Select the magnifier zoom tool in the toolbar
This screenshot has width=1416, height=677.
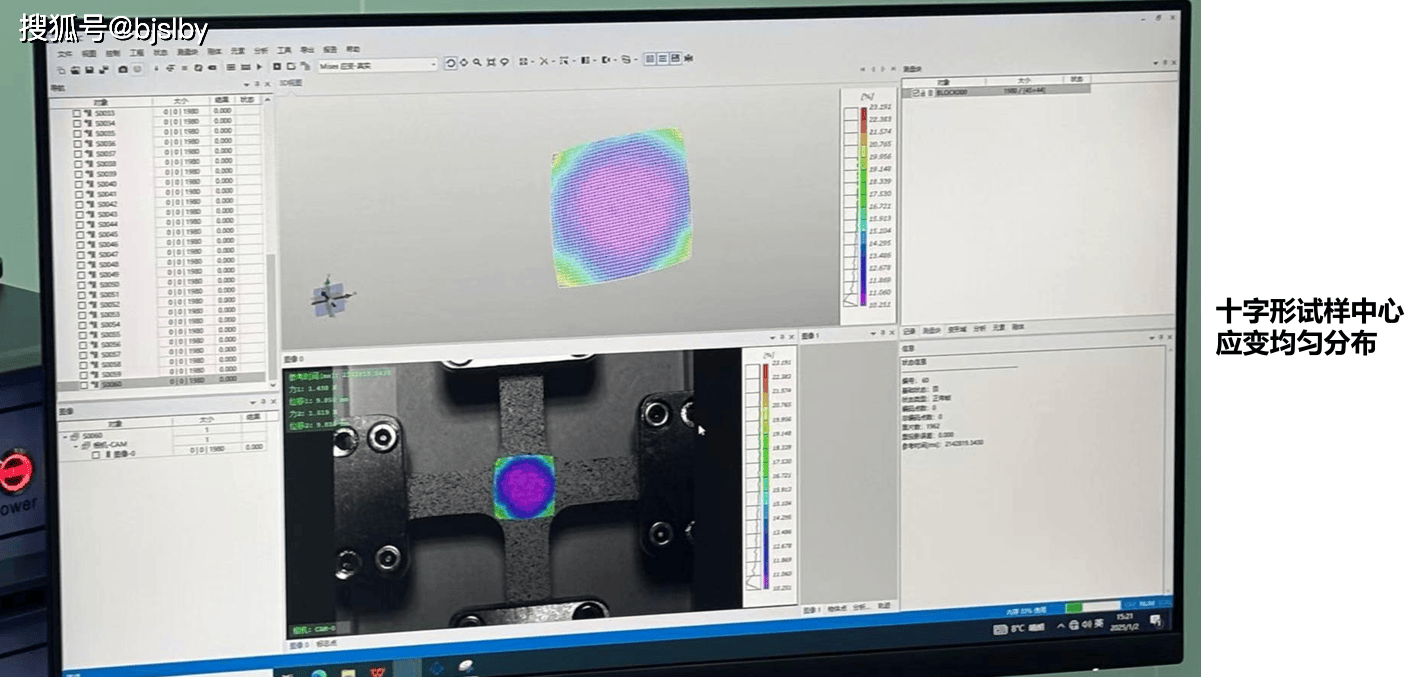(477, 62)
